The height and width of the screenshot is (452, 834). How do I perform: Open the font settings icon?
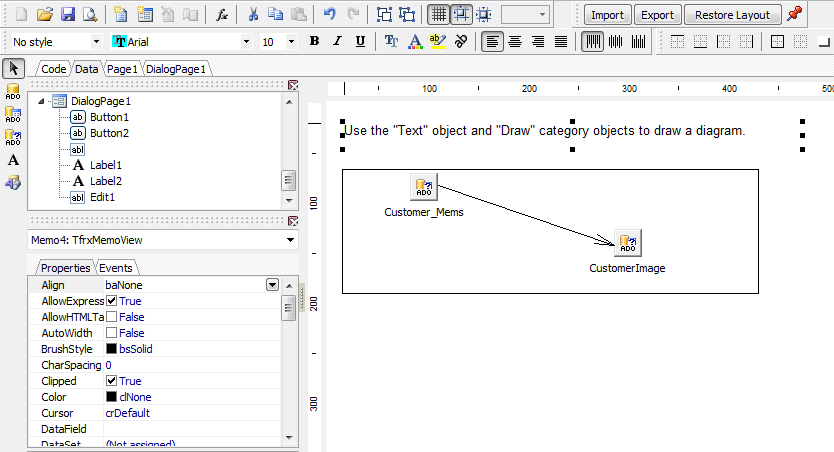pos(391,41)
